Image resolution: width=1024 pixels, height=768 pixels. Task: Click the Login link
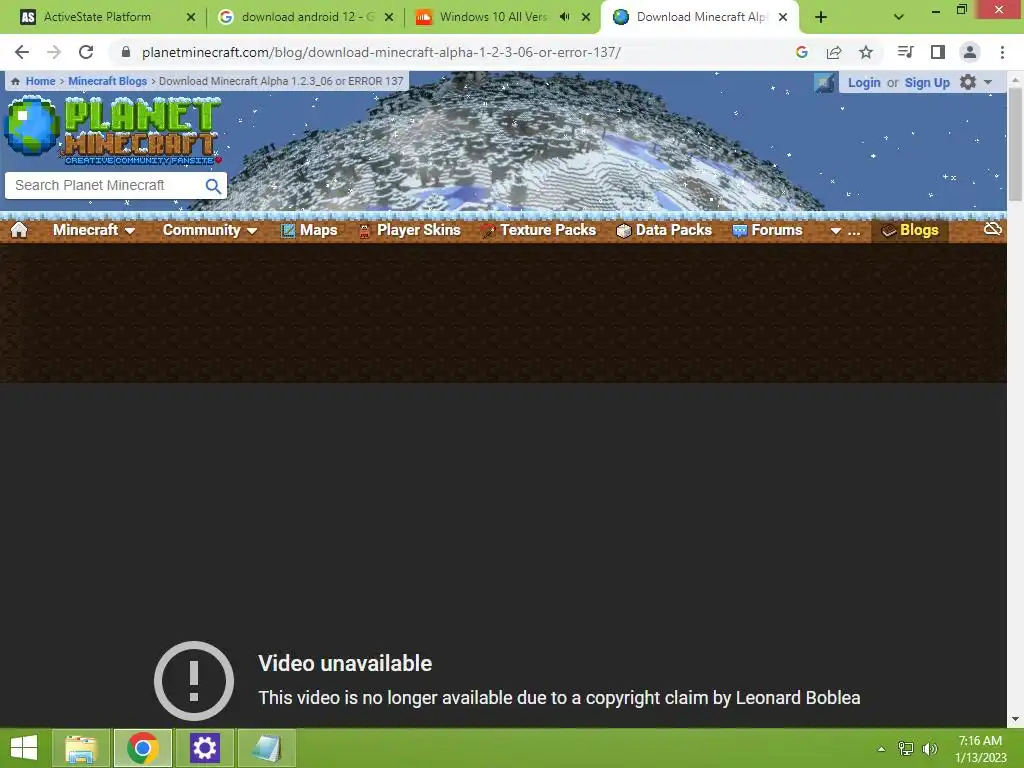[864, 82]
